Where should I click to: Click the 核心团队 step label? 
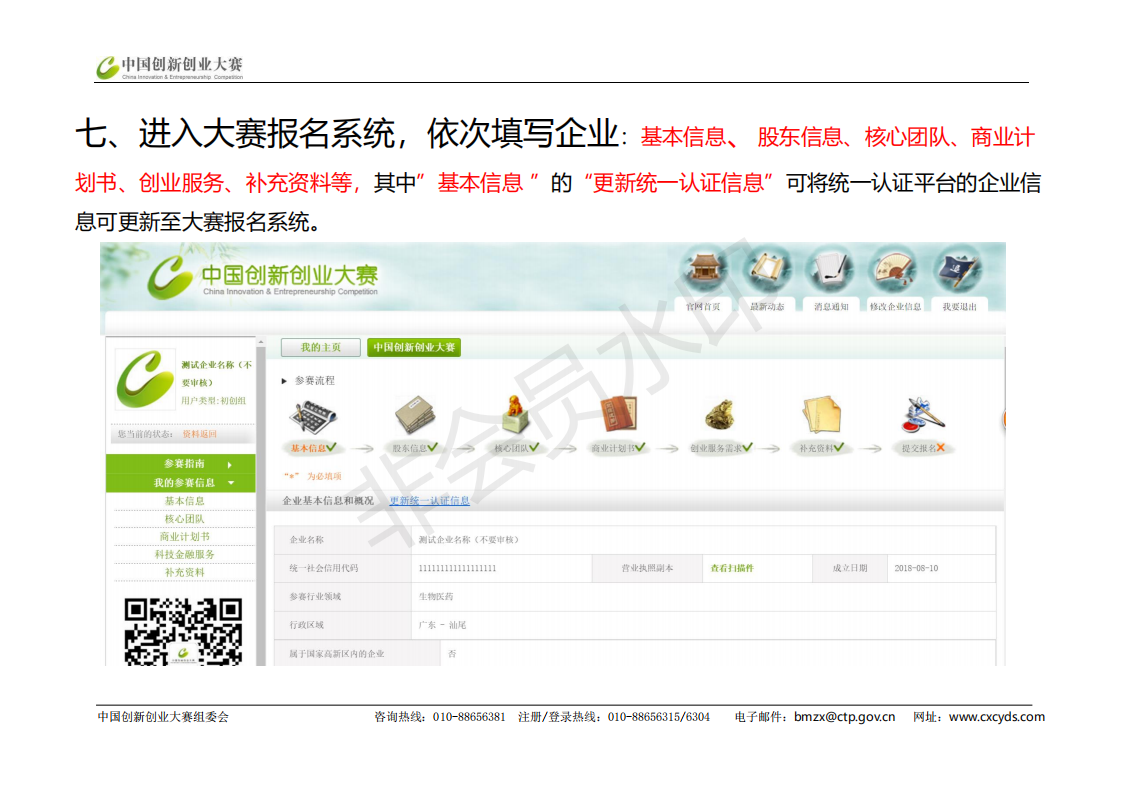click(x=511, y=448)
